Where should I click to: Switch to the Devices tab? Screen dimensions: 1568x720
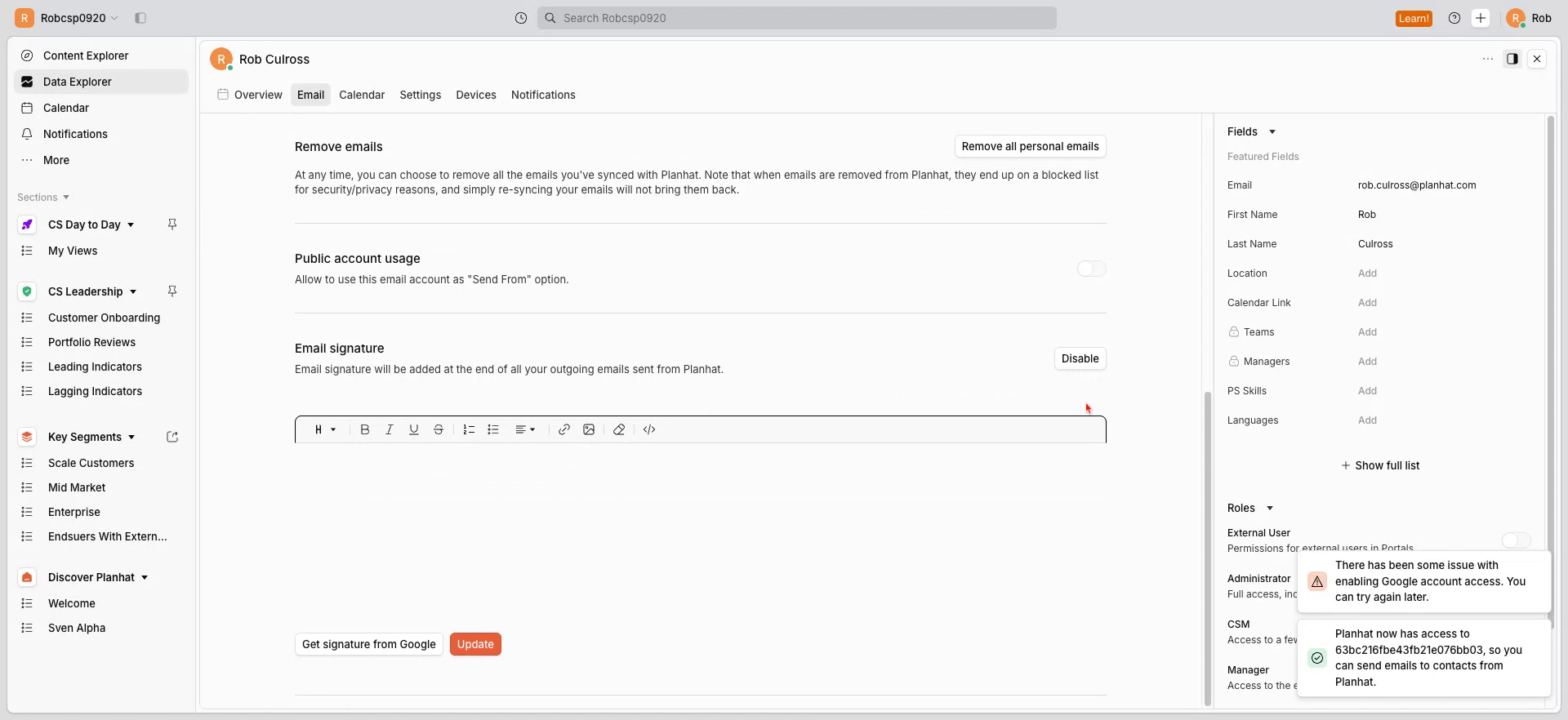[476, 95]
